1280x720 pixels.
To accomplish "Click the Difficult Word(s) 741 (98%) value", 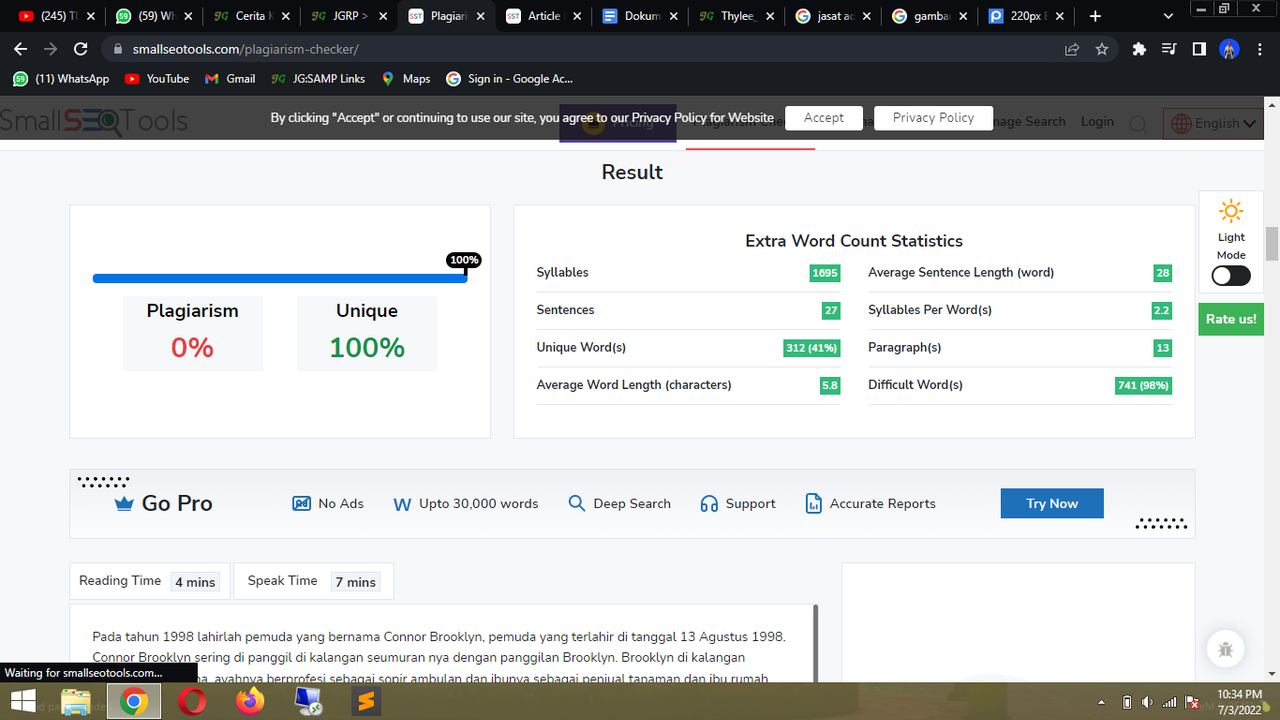I will coord(1143,385).
